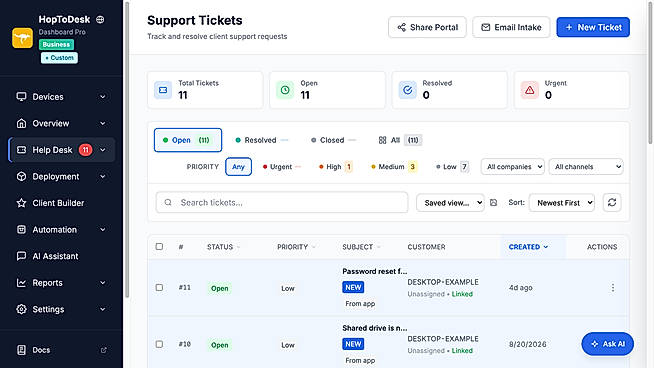Image resolution: width=654 pixels, height=368 pixels.
Task: Sort by the STATUS column header
Action: (x=224, y=247)
